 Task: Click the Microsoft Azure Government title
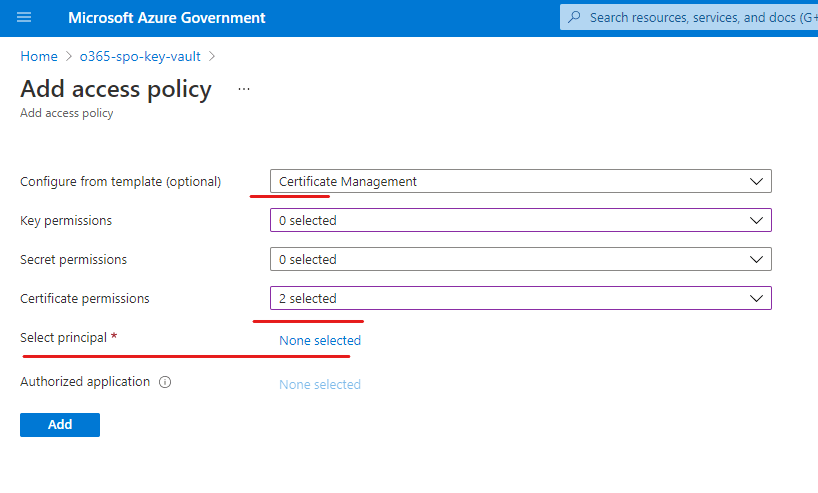(x=167, y=18)
